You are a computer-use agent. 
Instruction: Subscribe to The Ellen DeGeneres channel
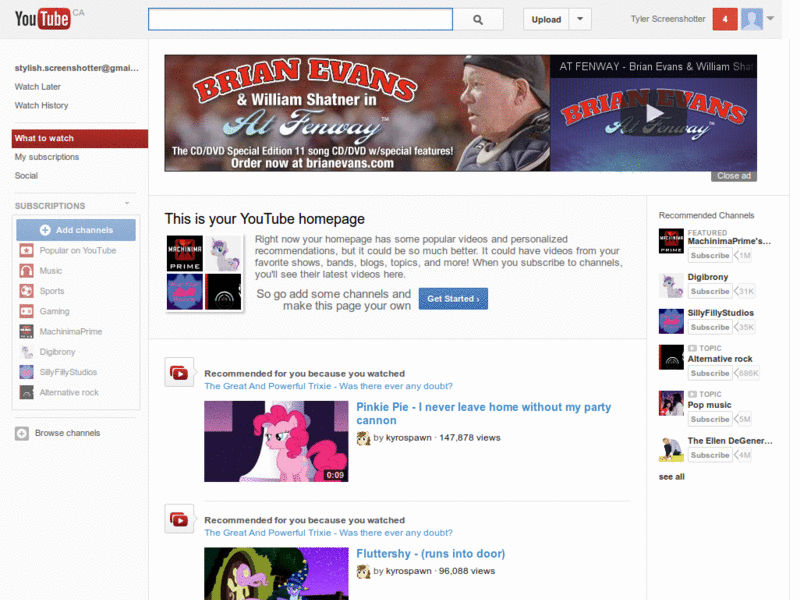[710, 455]
